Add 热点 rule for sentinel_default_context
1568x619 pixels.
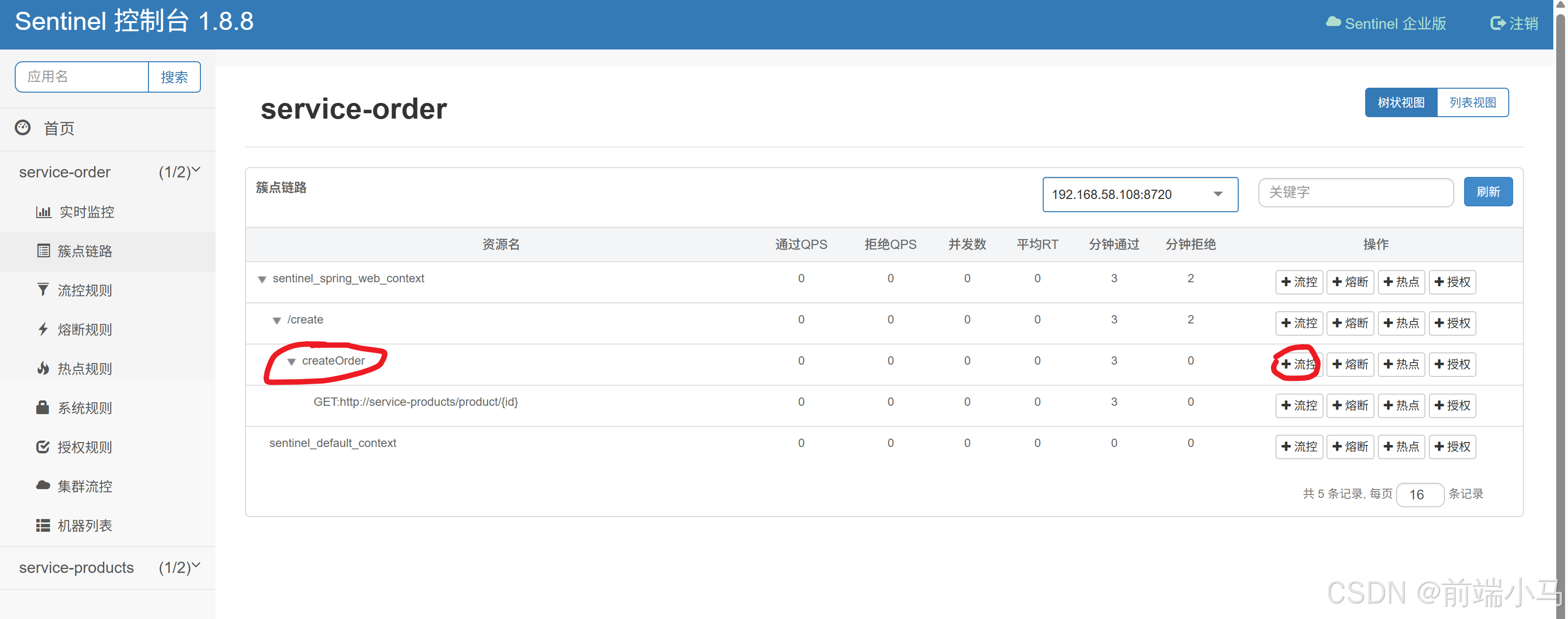pyautogui.click(x=1401, y=447)
